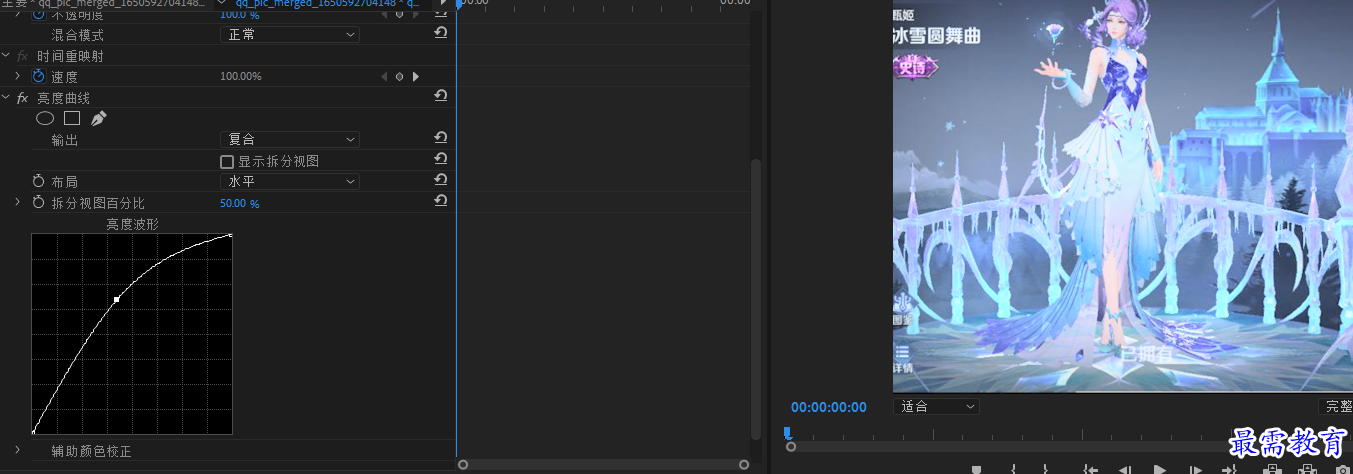Click the 速度 value 100.00%
The height and width of the screenshot is (474, 1353).
(x=241, y=77)
